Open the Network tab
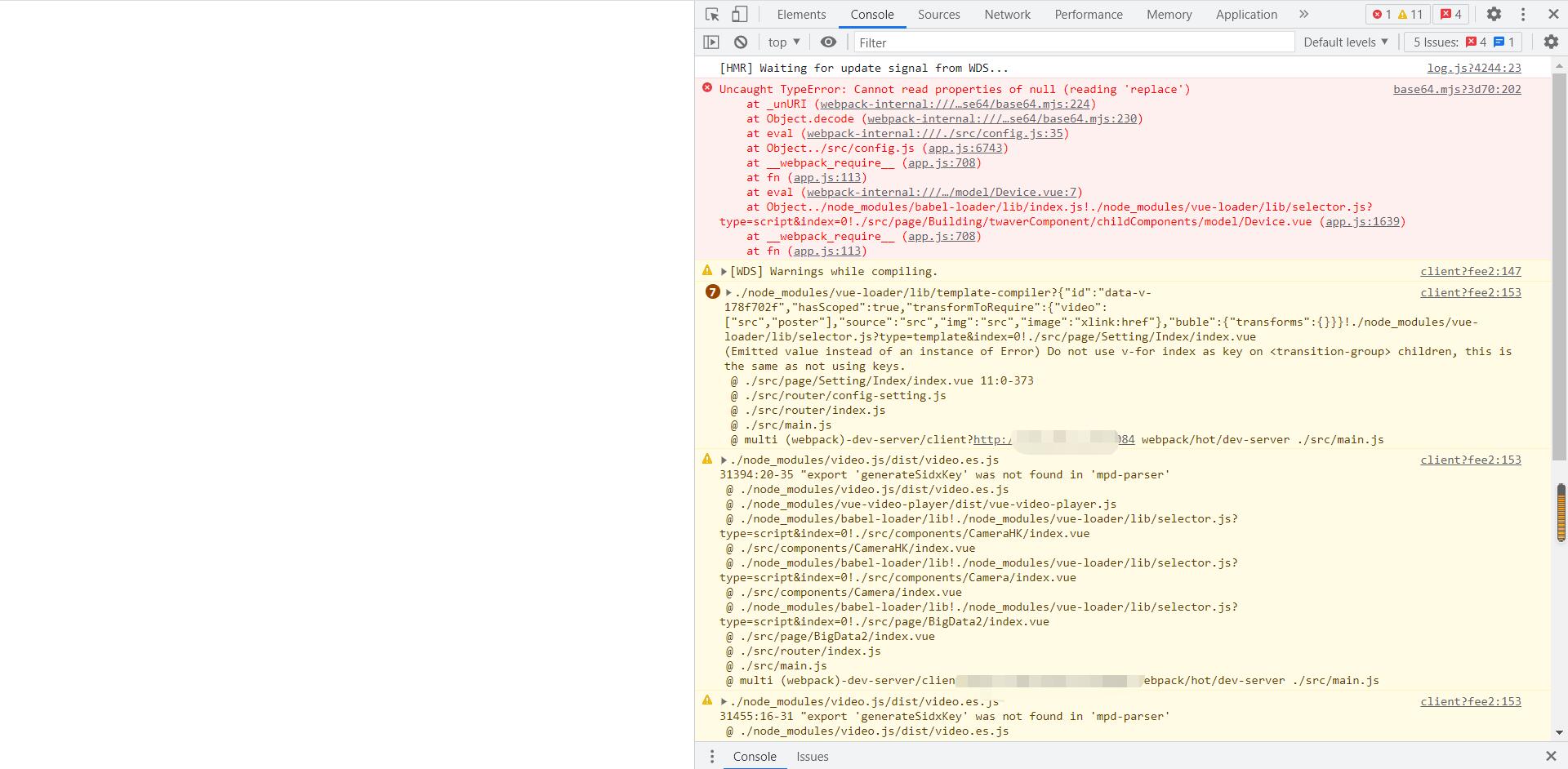 point(1007,15)
